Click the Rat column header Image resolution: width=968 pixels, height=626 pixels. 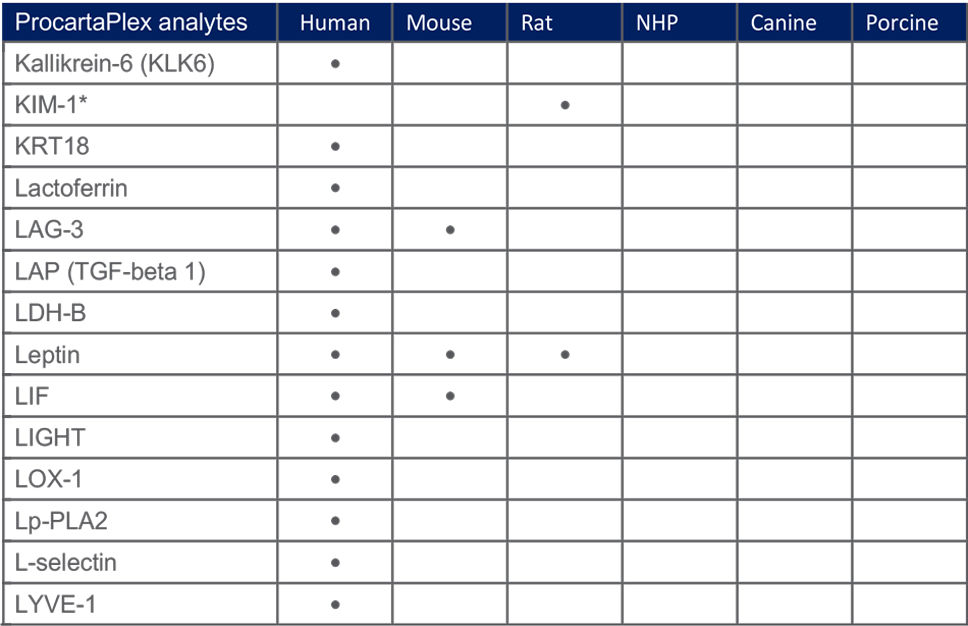(x=537, y=23)
